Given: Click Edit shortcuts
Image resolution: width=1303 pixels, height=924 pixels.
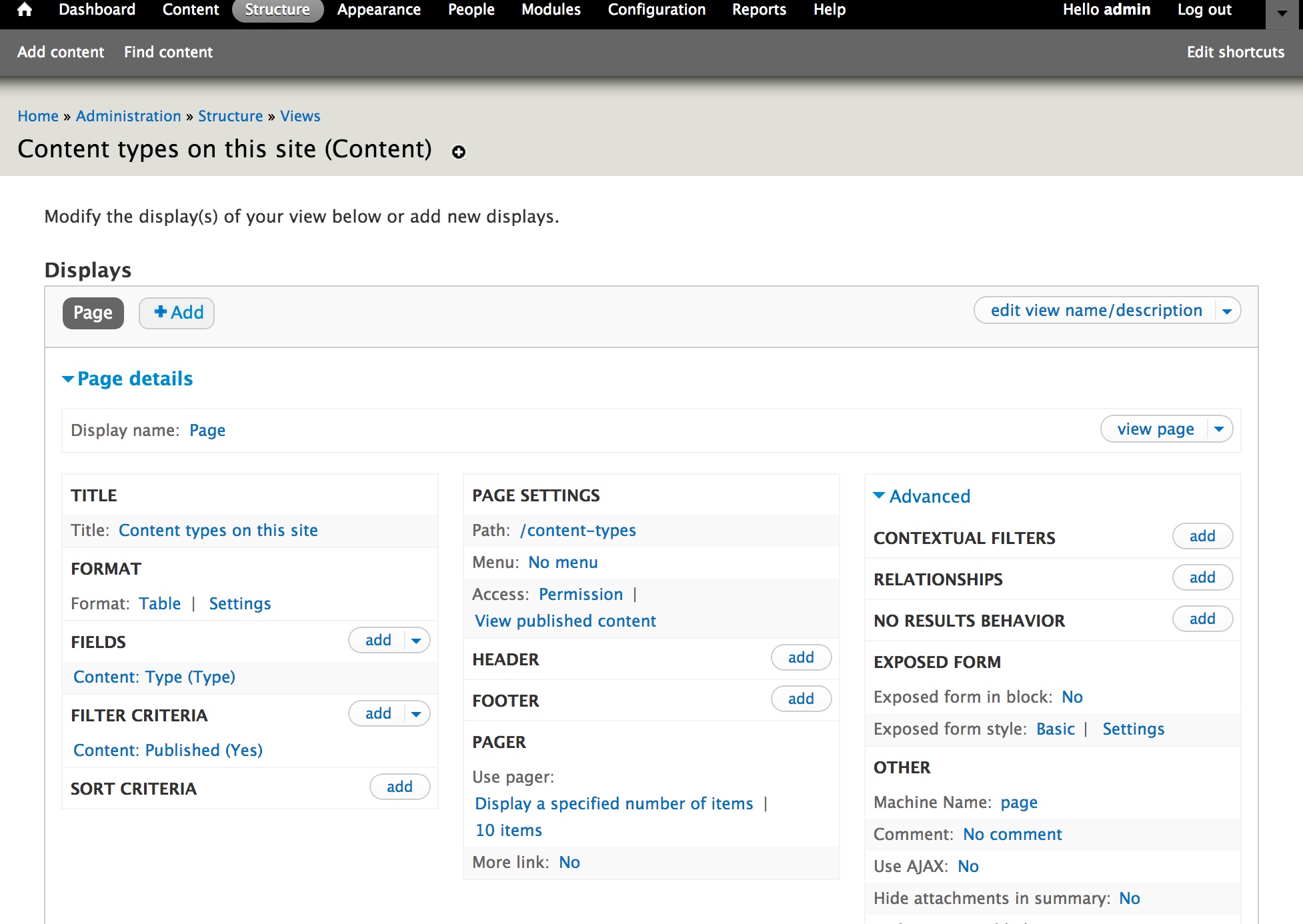Looking at the screenshot, I should tap(1234, 52).
